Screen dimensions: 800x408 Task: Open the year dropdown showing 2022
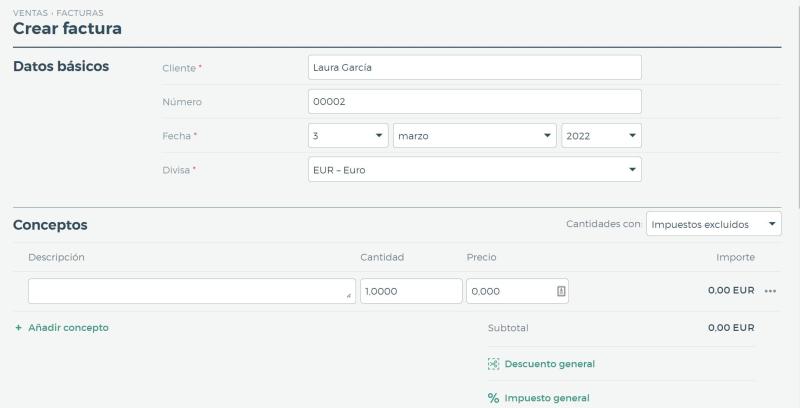coord(601,136)
